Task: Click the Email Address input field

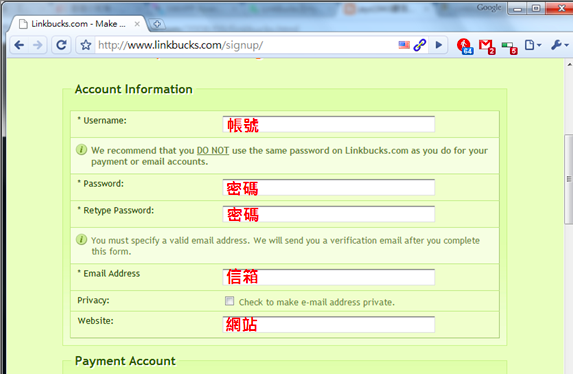Action: 329,277
